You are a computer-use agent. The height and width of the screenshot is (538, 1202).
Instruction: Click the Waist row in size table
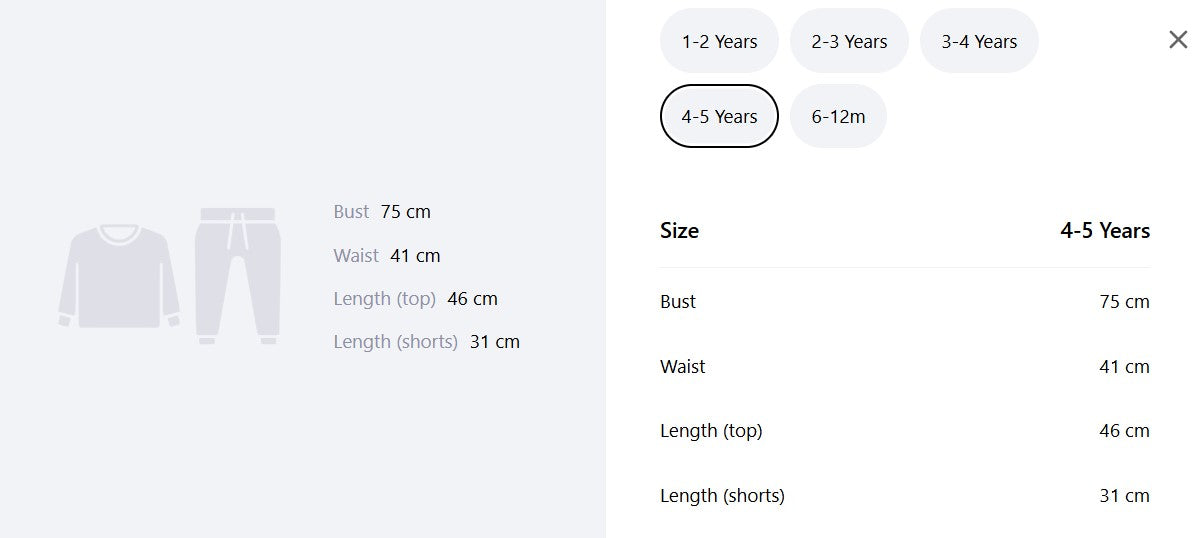(x=905, y=366)
